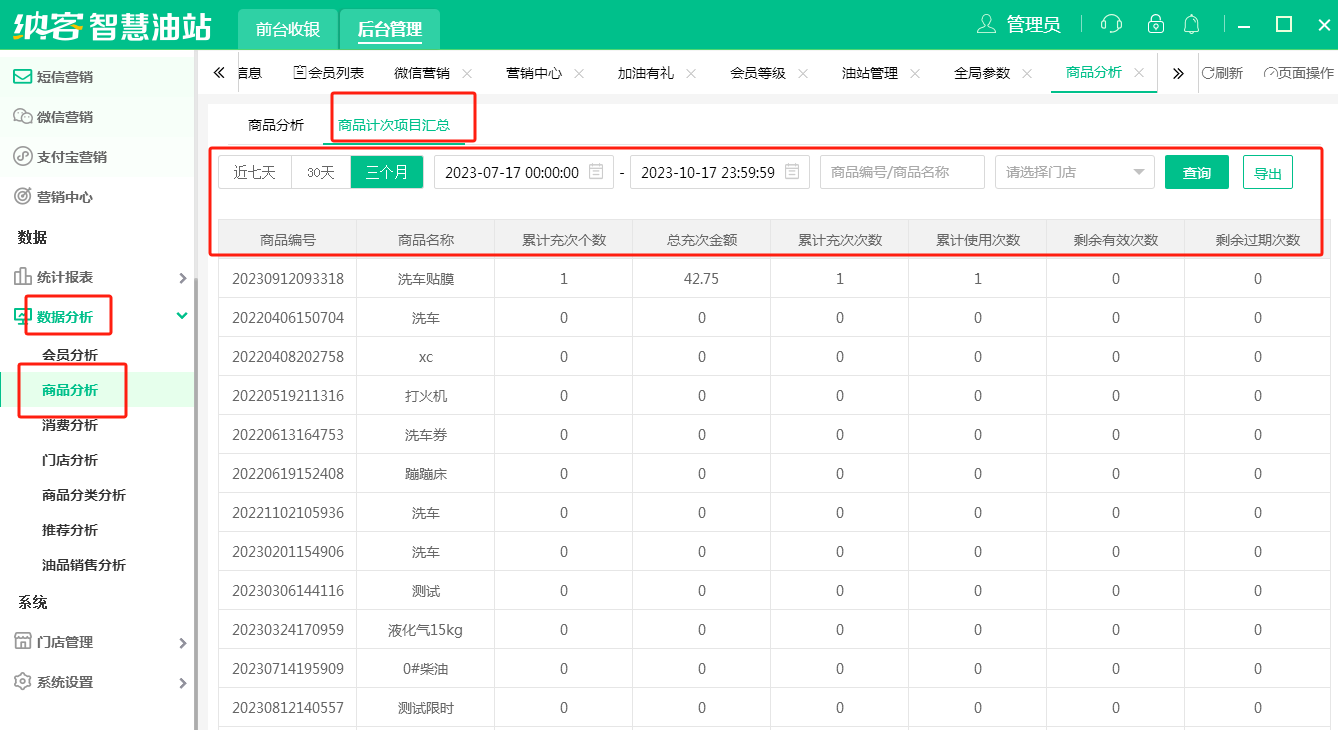The image size is (1338, 730).
Task: Click the start date calendar icon
Action: [596, 172]
